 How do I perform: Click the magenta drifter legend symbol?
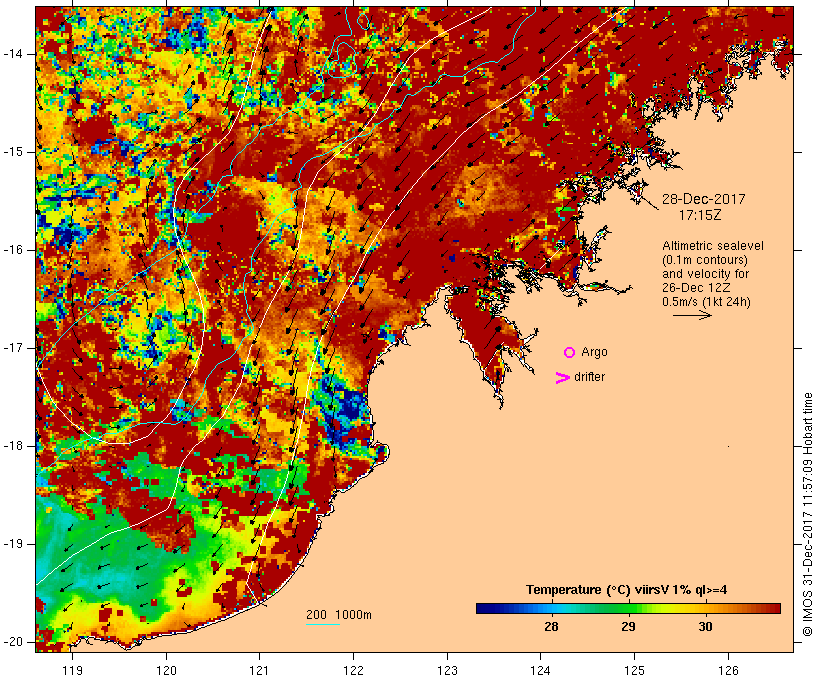563,378
